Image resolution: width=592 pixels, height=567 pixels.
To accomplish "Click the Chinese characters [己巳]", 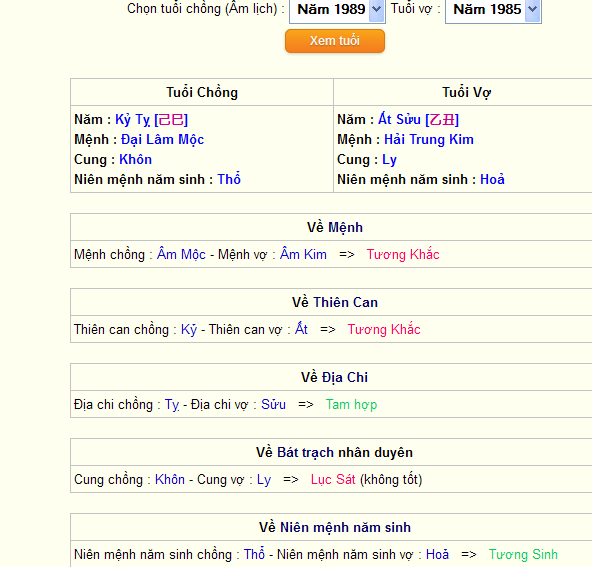I will coord(171,120).
